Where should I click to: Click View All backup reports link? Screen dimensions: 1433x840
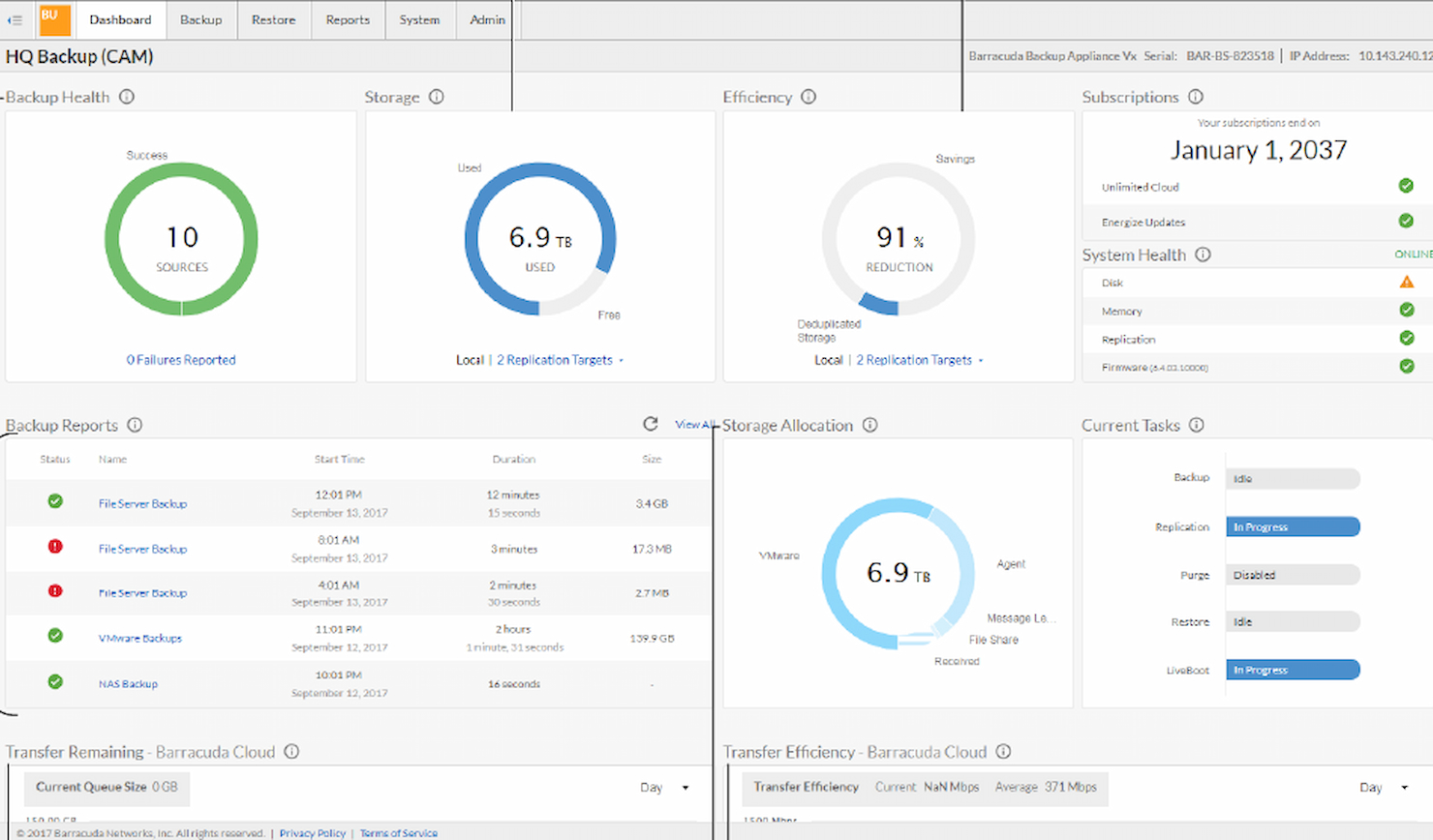(693, 425)
